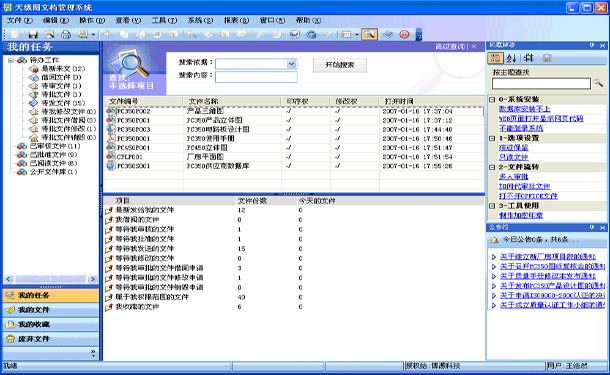Screen dimensions: 610x375
Task: Click the icon of row FC350P002
Action: coord(111,111)
